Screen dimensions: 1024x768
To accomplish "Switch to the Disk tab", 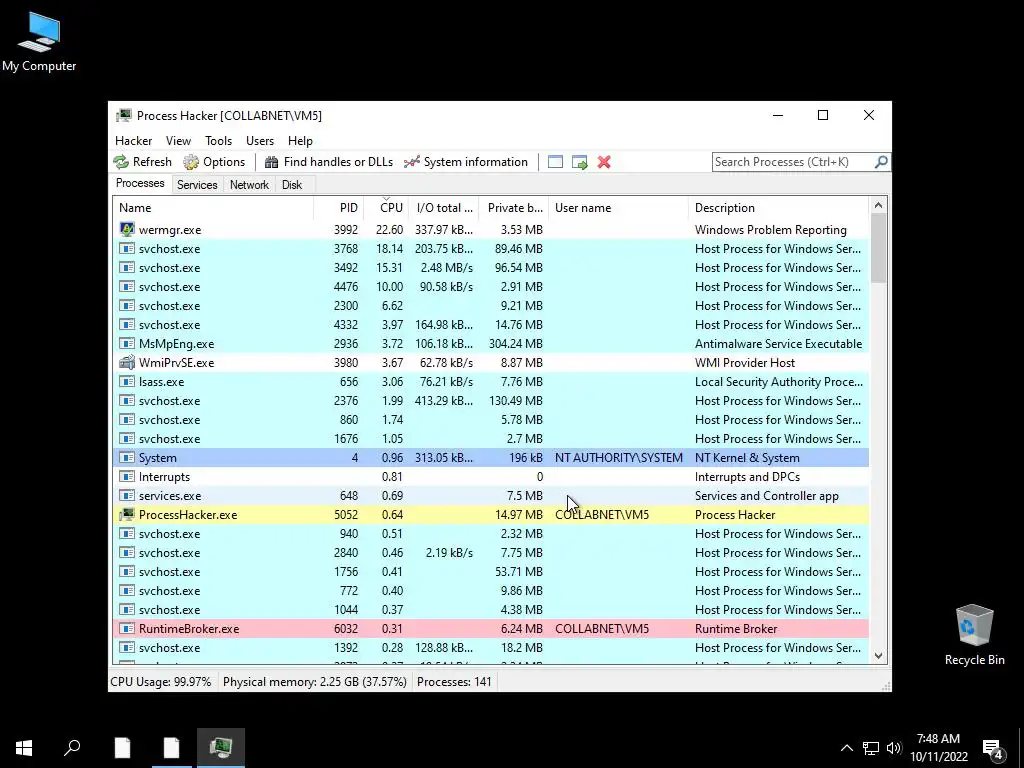I will (x=292, y=185).
